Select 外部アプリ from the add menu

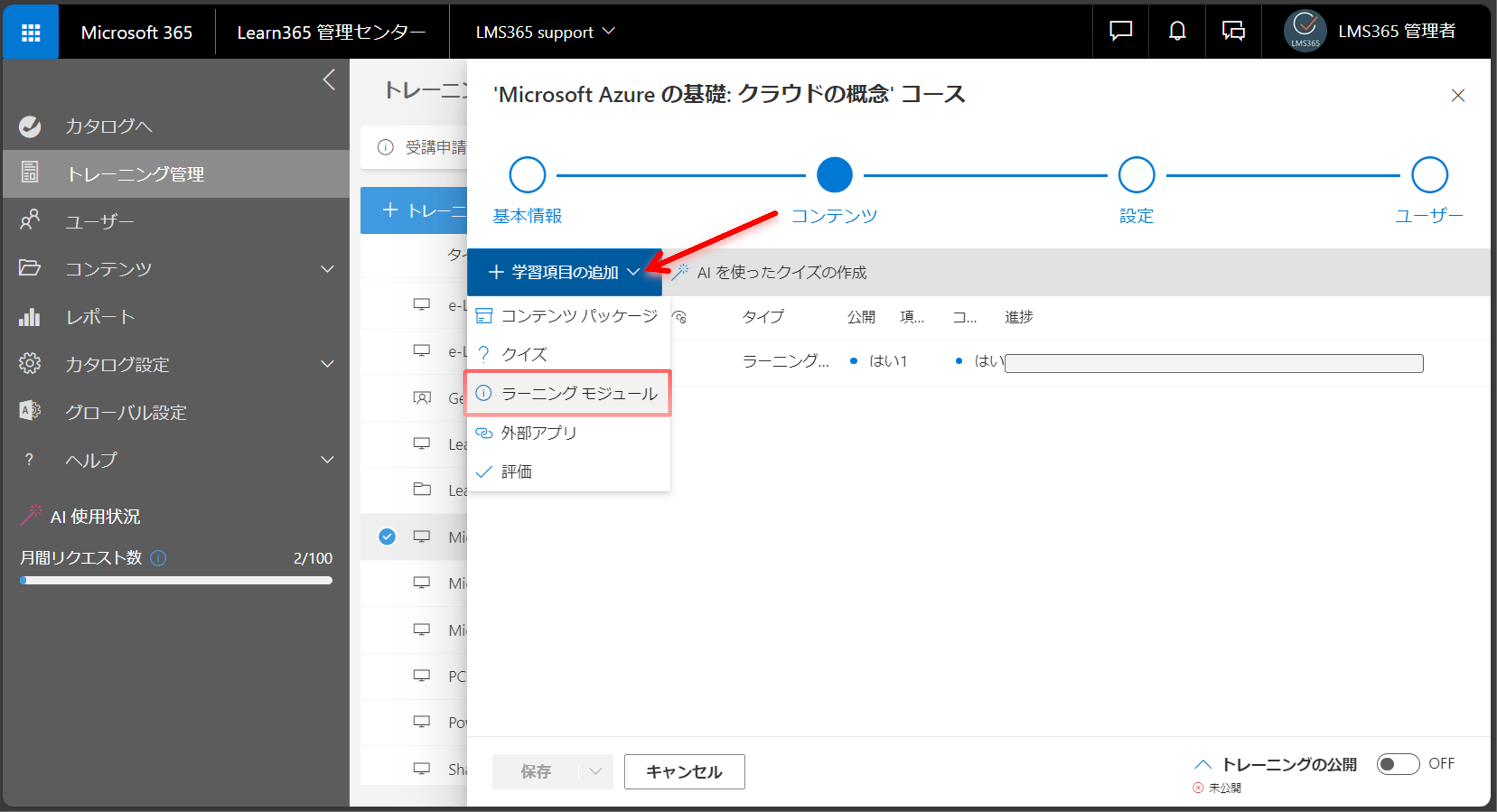569,432
